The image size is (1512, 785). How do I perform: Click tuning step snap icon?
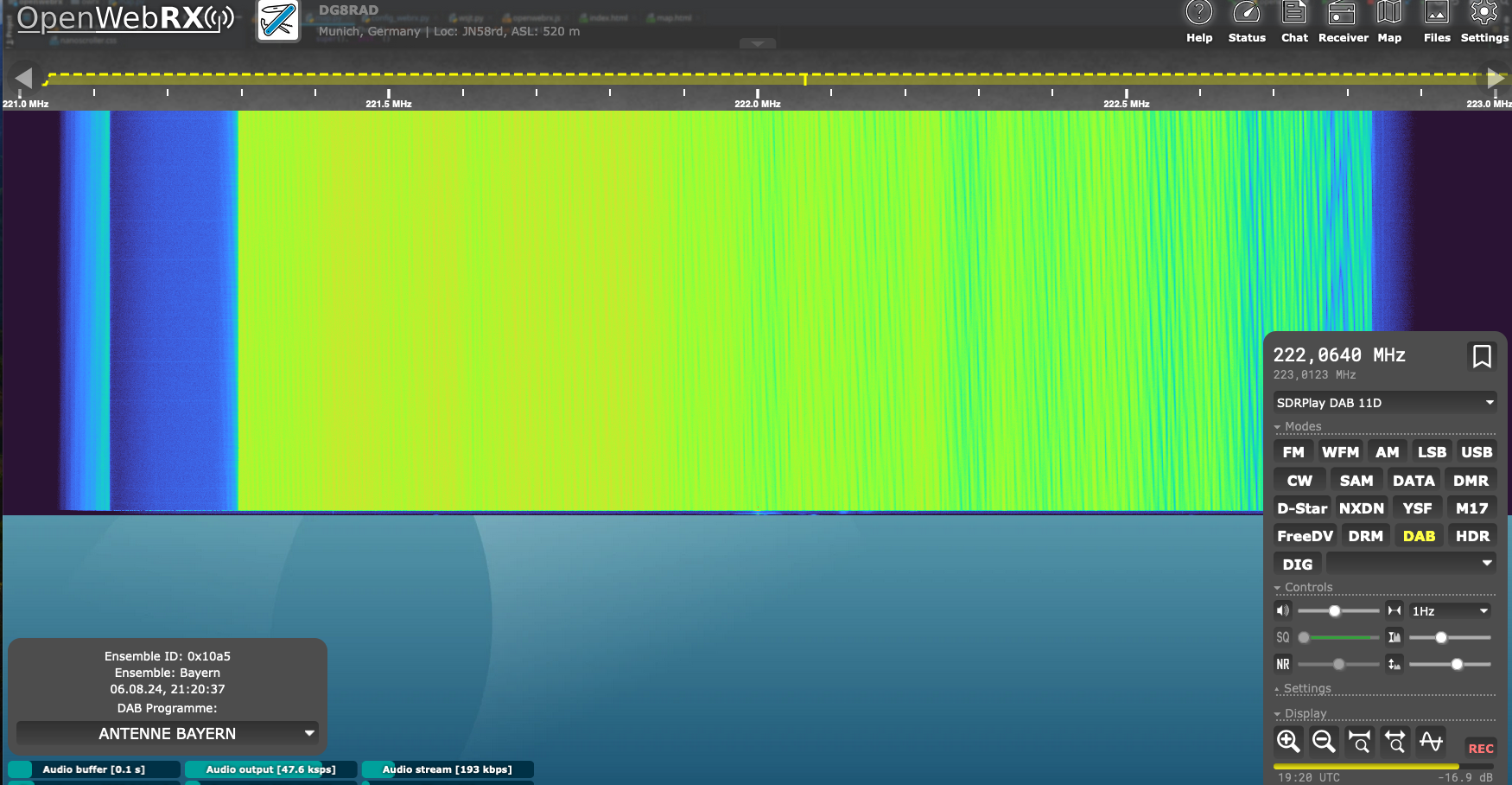point(1394,610)
